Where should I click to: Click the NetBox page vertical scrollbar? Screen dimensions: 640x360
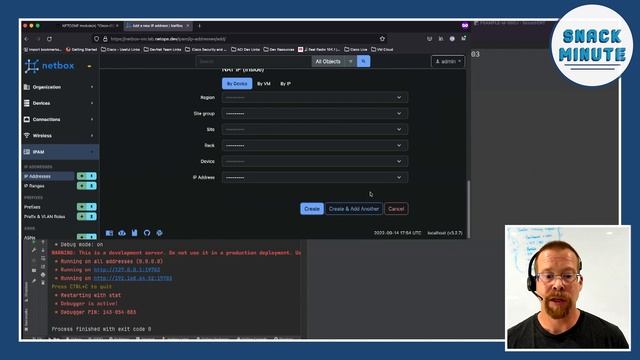click(468, 208)
